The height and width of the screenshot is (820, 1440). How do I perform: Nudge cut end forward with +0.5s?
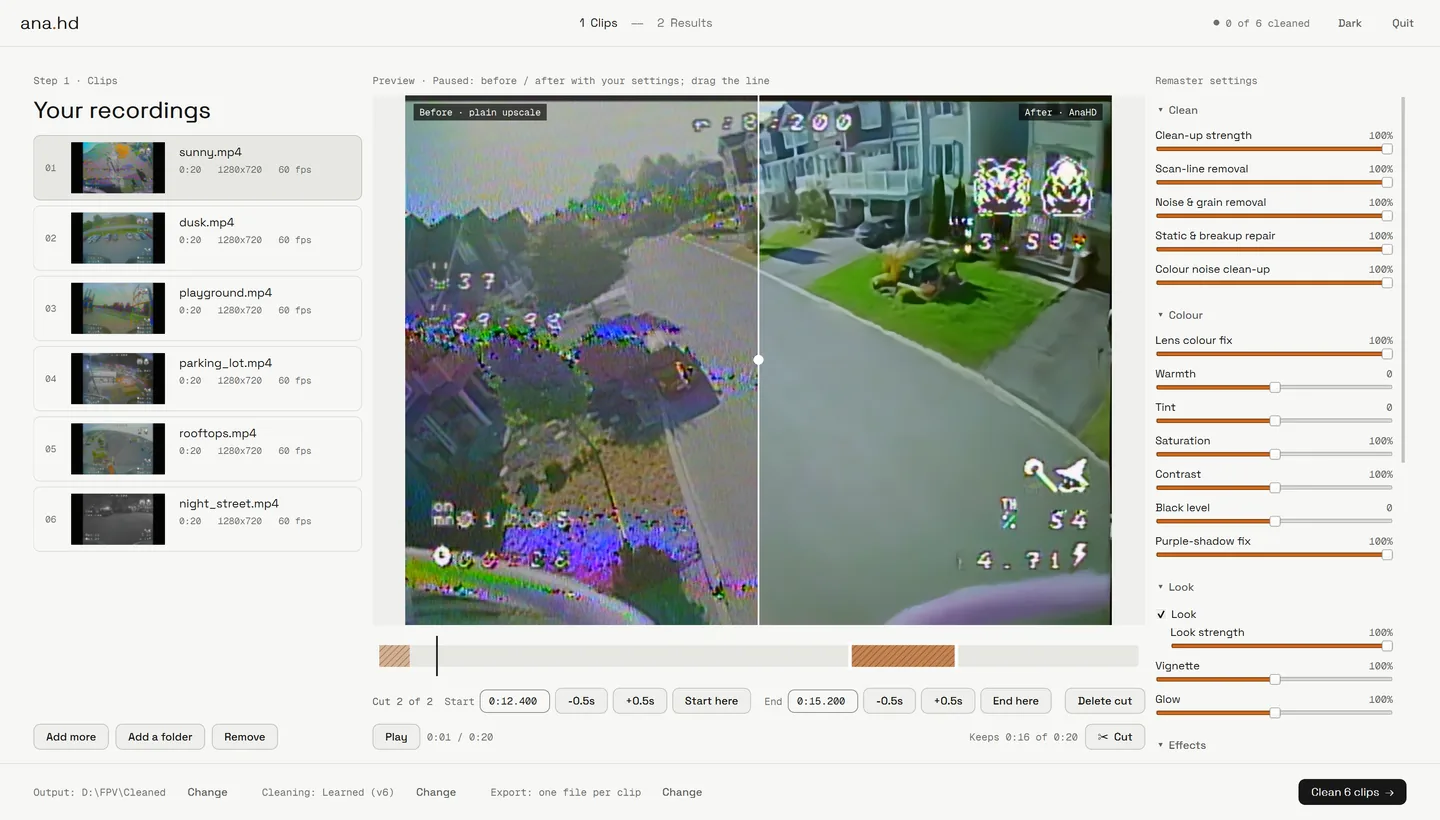point(949,701)
